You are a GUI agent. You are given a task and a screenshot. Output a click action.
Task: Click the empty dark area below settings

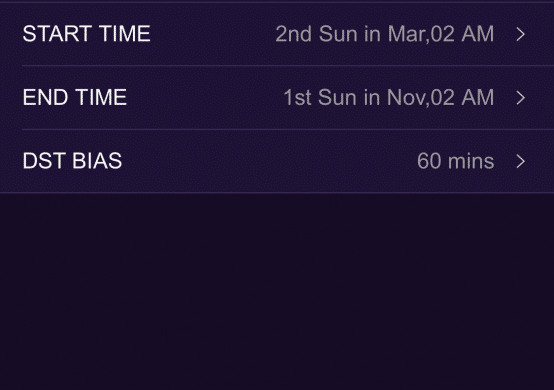277,291
